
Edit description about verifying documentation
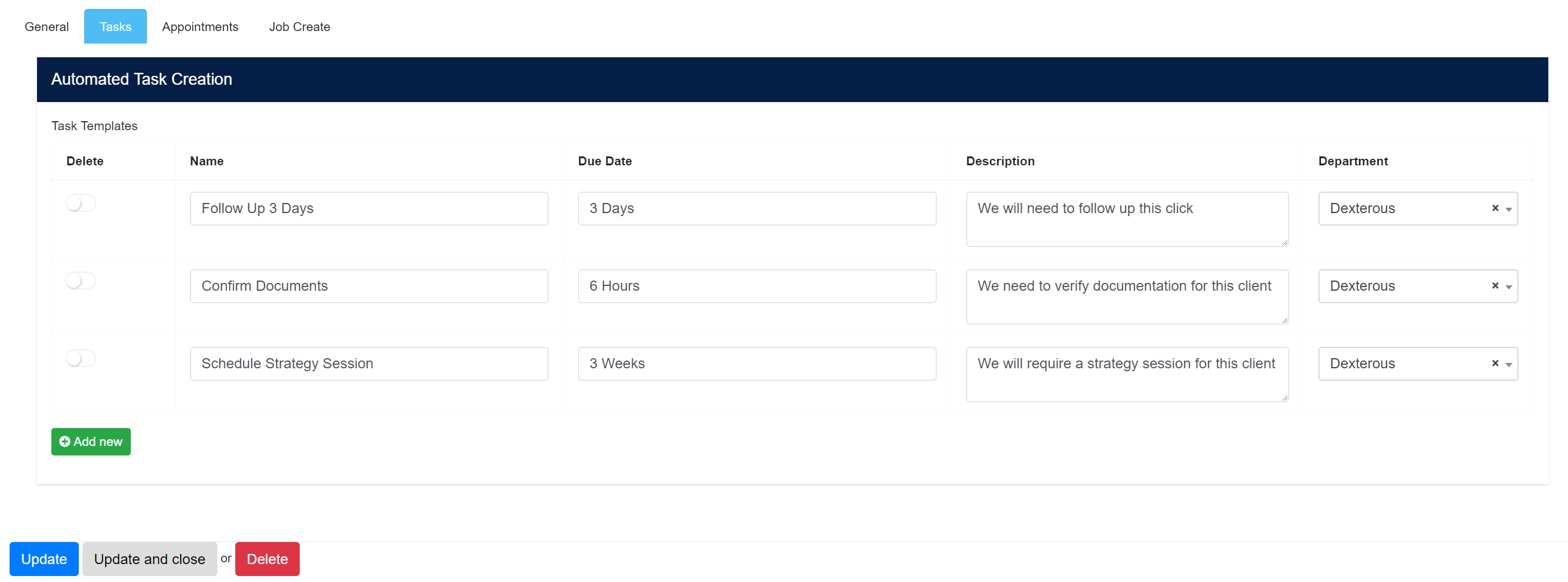1127,297
